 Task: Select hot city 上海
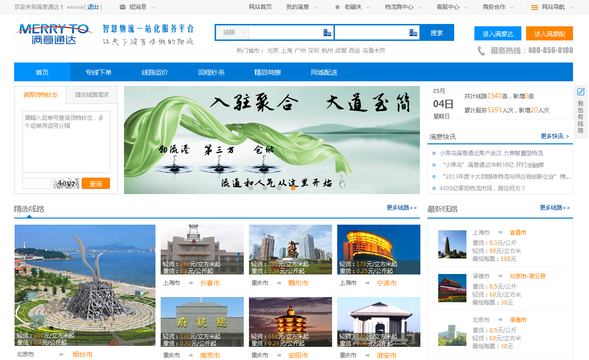(x=287, y=50)
